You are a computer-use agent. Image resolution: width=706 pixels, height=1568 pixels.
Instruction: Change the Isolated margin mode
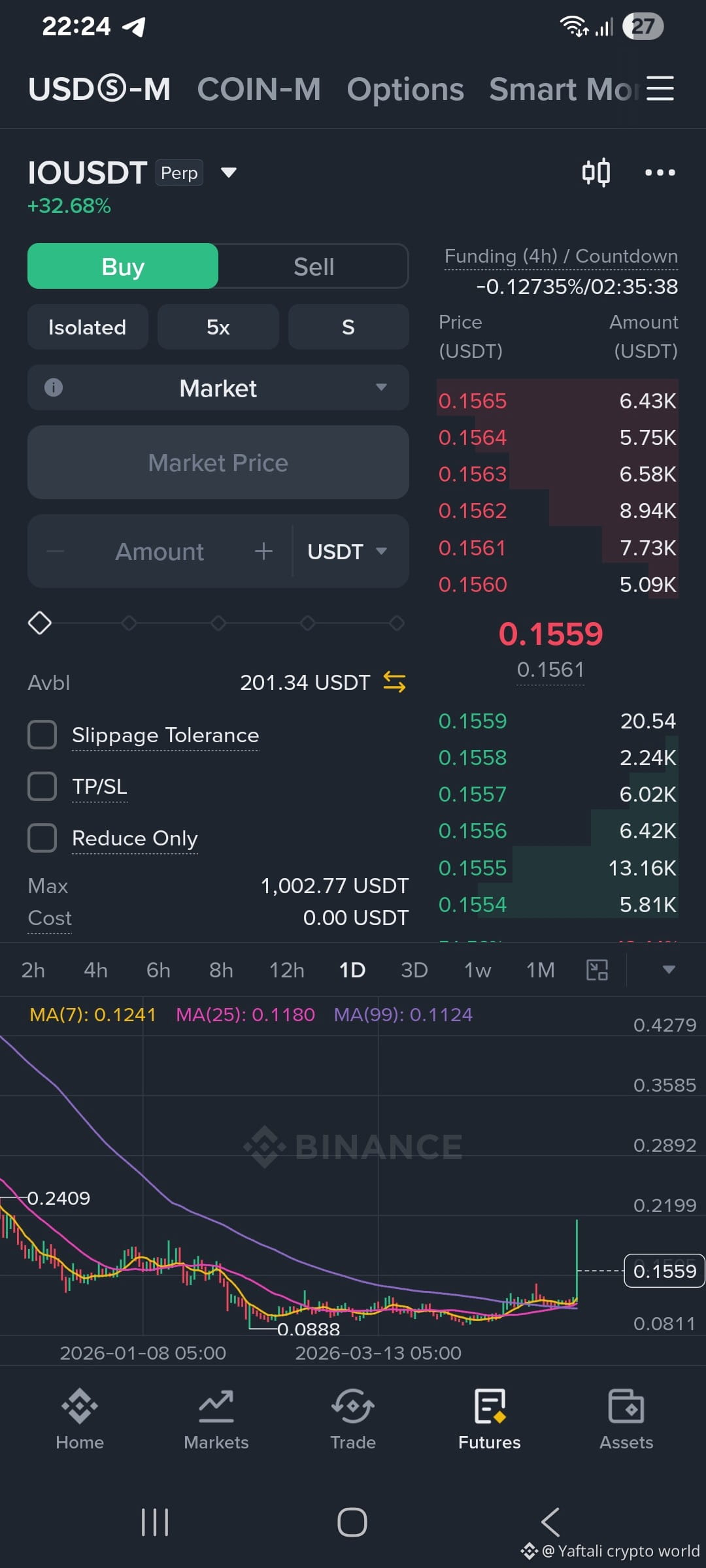click(x=88, y=327)
